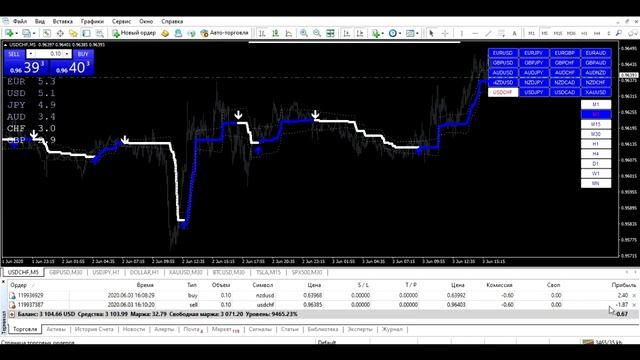Open the chat bubbles icon in toolbar
640x360 pixels.
tap(633, 33)
